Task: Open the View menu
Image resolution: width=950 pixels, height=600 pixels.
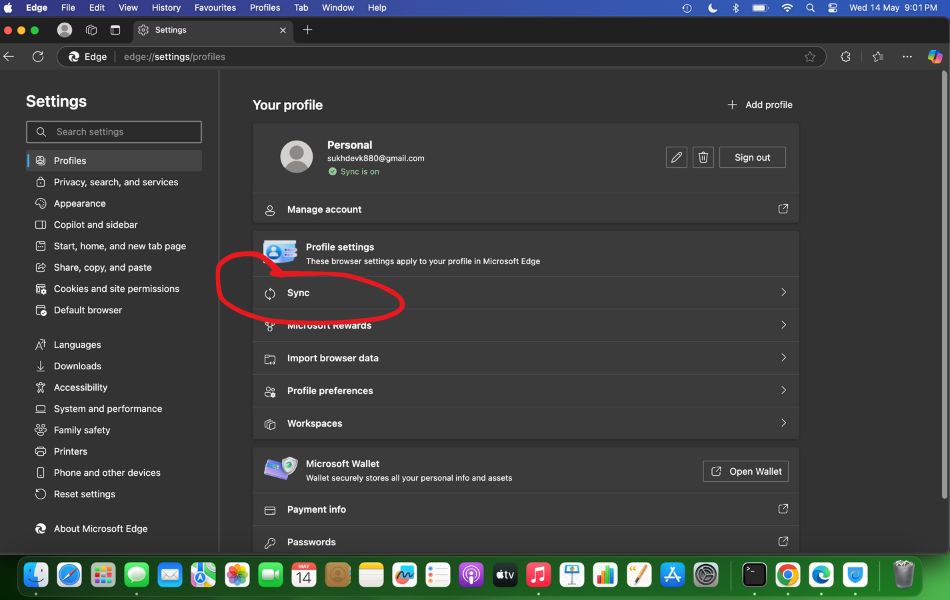Action: coord(128,8)
